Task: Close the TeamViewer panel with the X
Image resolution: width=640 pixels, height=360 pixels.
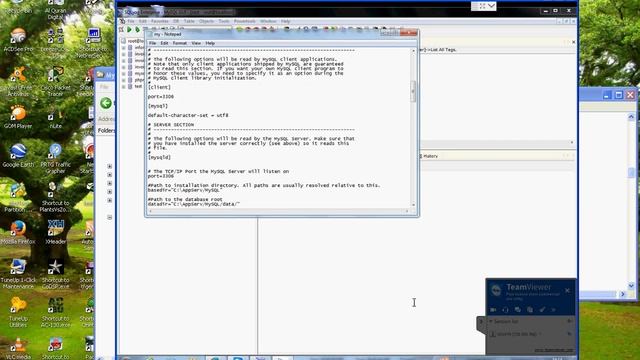Action: click(567, 290)
